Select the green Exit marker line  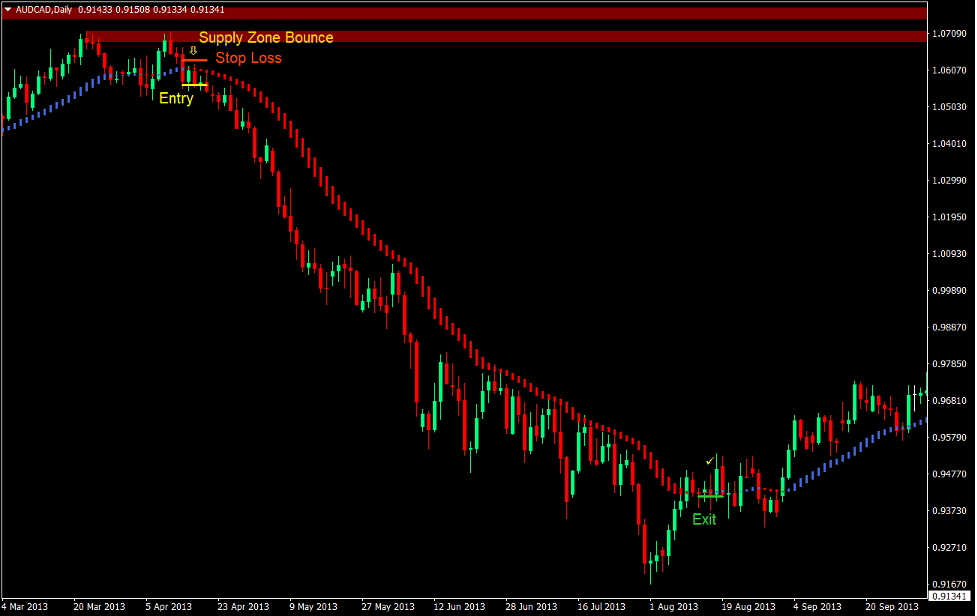click(710, 496)
